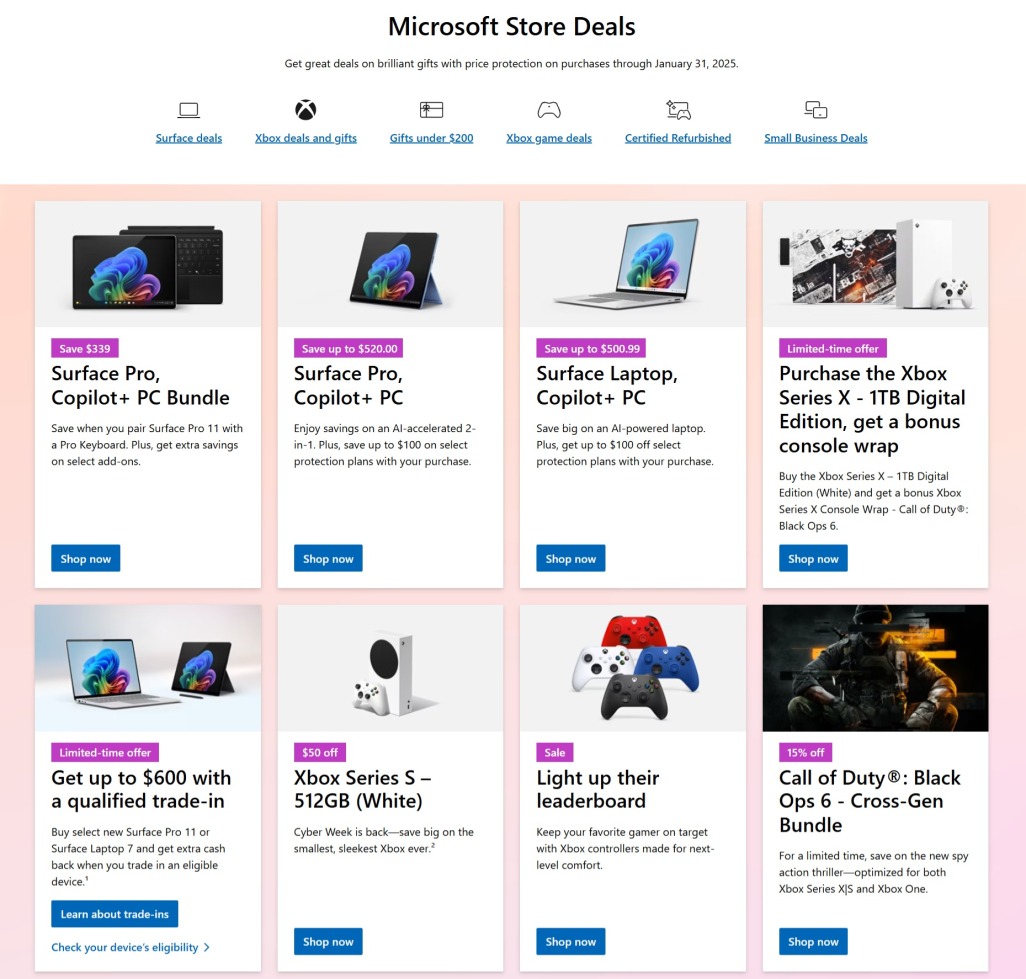Click the Certified Refurbished tag icon
Screen dimensions: 1026x979
pos(677,109)
